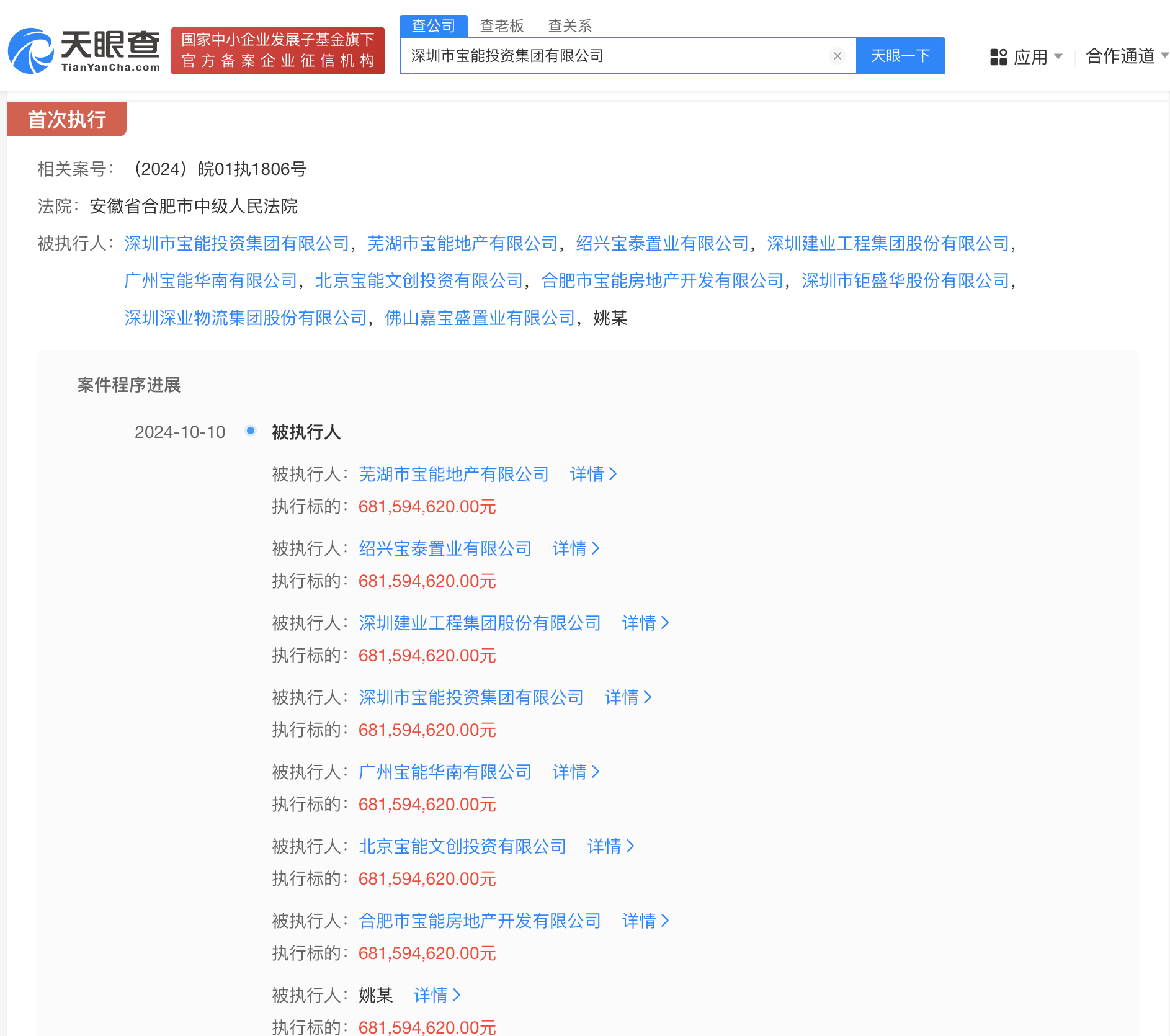
Task: Open 详情 for 北京宝能文创投资有限公司
Action: click(x=610, y=847)
